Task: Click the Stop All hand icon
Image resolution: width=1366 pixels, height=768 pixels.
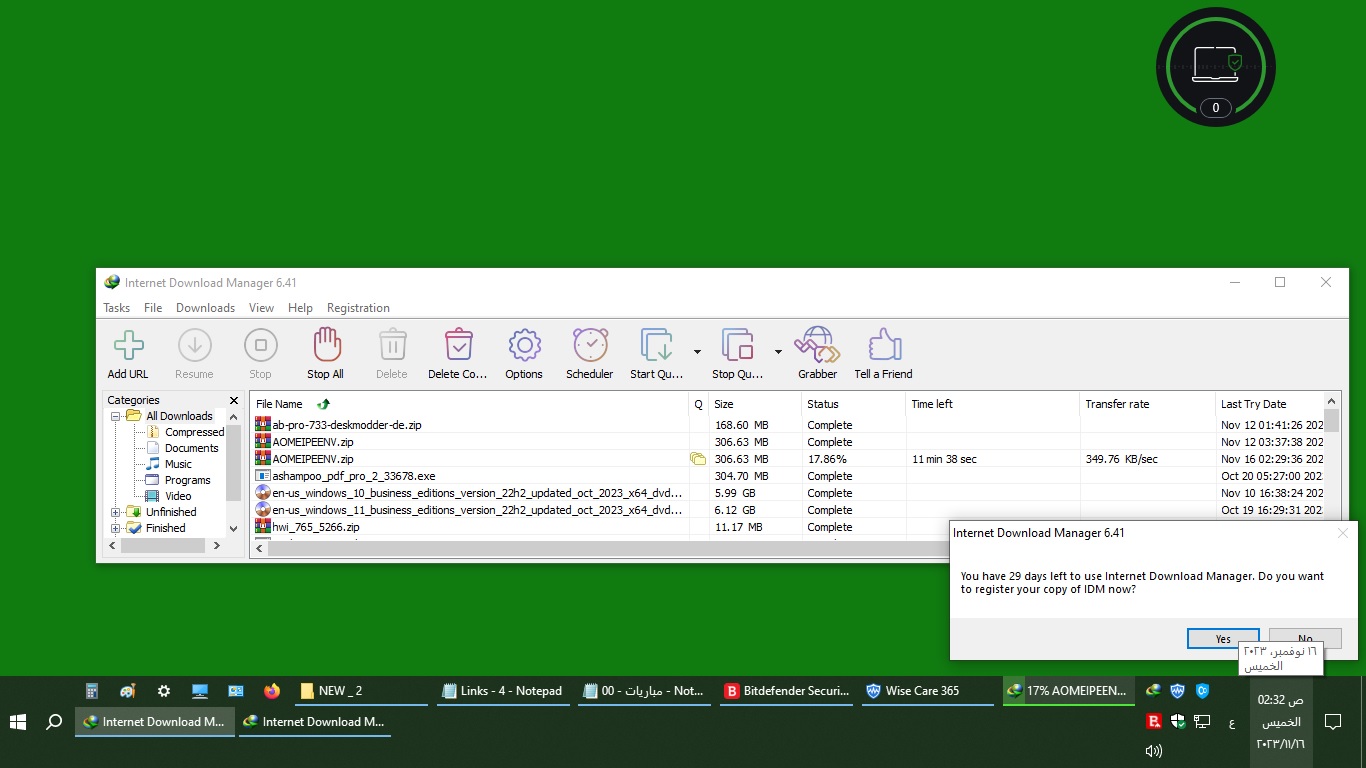Action: tap(325, 346)
